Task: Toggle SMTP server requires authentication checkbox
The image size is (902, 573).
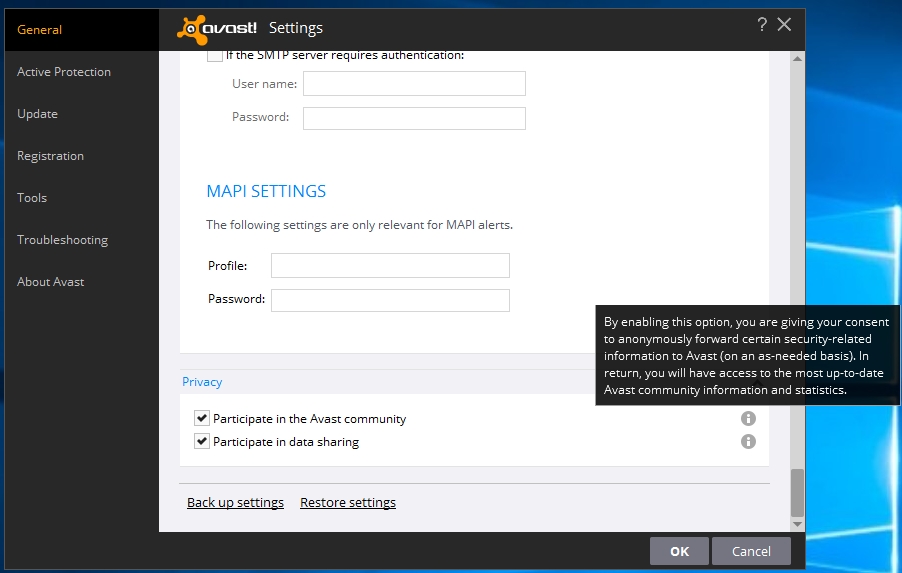Action: pos(215,56)
